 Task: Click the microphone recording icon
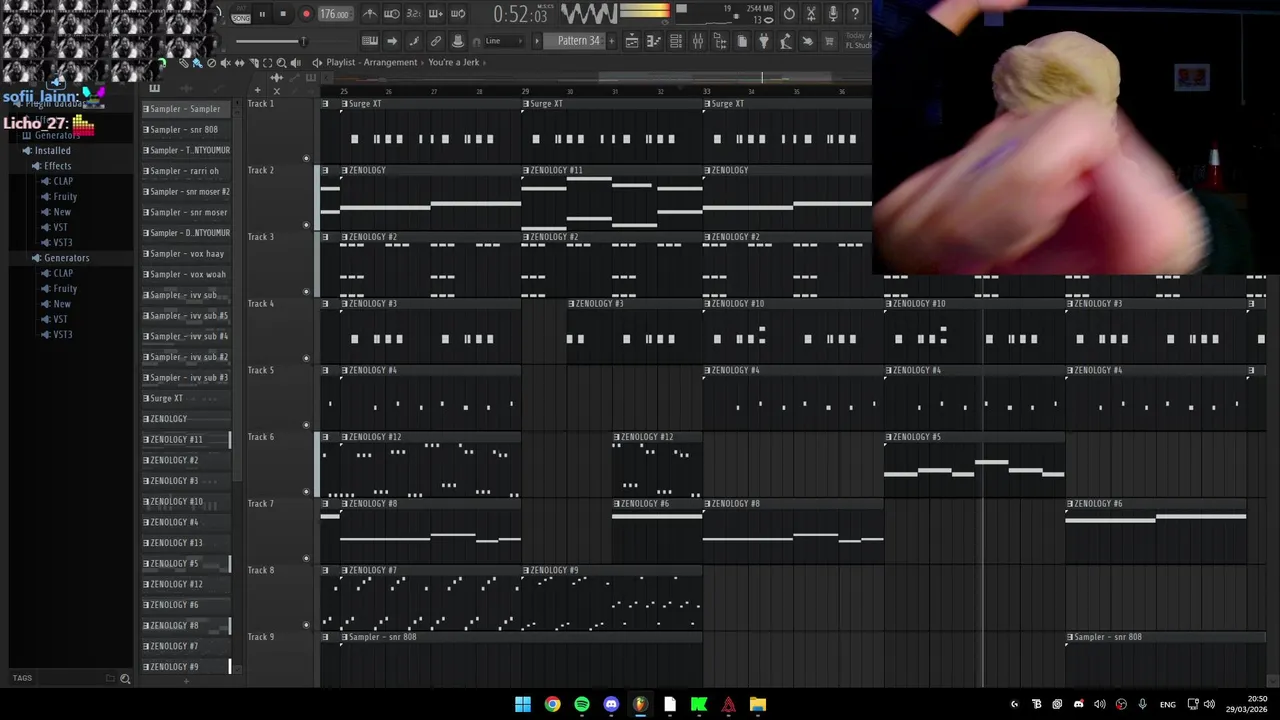click(x=833, y=14)
